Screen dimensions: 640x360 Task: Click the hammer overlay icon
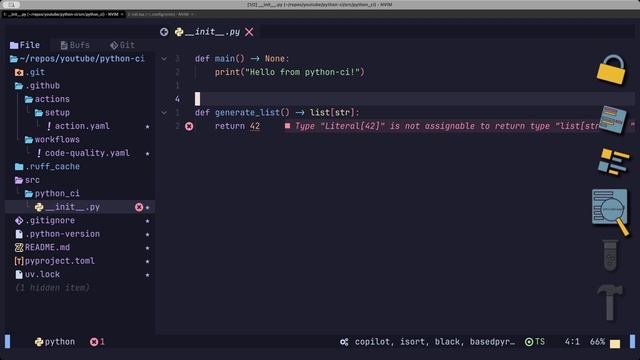(610, 302)
